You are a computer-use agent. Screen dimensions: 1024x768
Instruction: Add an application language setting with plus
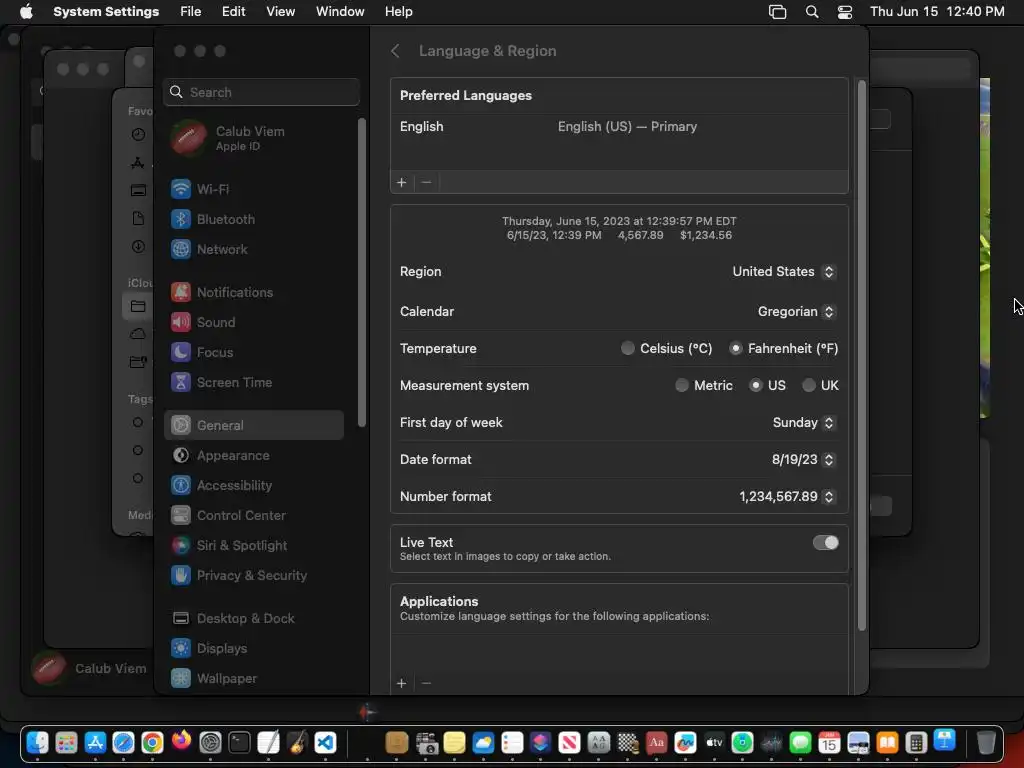(402, 684)
